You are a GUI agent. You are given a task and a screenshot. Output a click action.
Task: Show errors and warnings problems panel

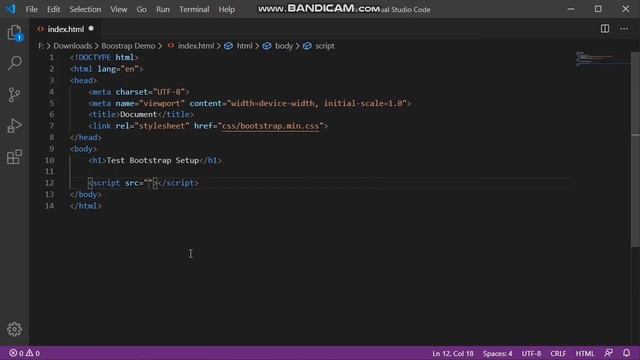coord(24,353)
